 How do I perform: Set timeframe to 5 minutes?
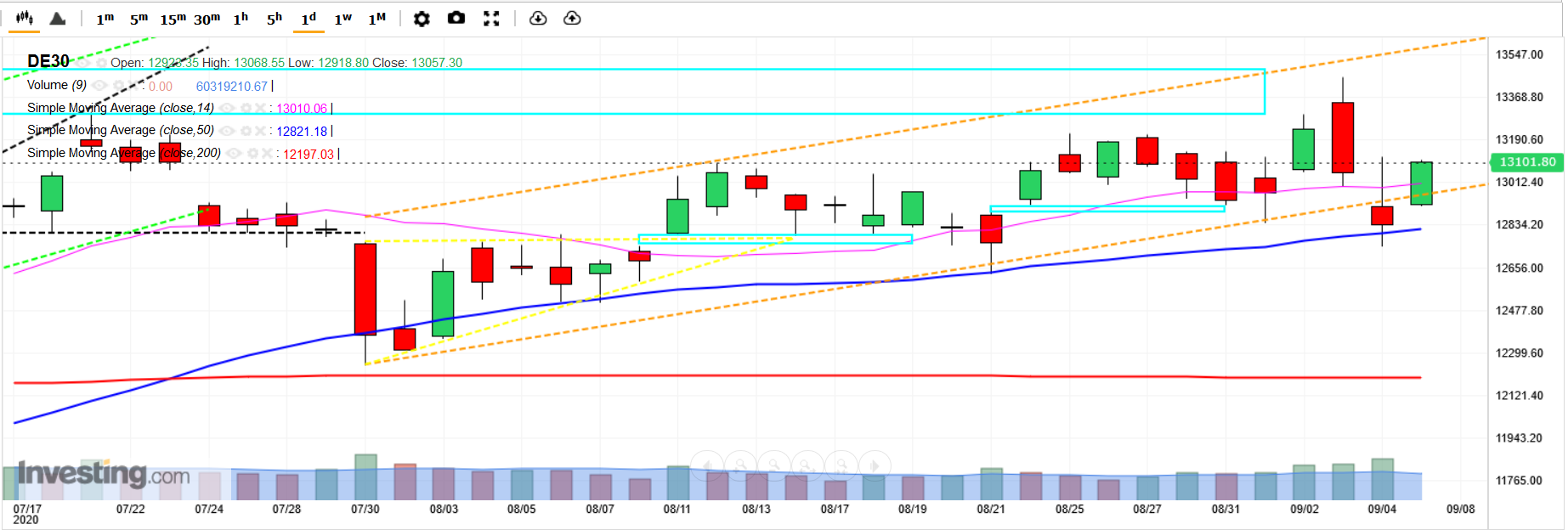pos(139,19)
